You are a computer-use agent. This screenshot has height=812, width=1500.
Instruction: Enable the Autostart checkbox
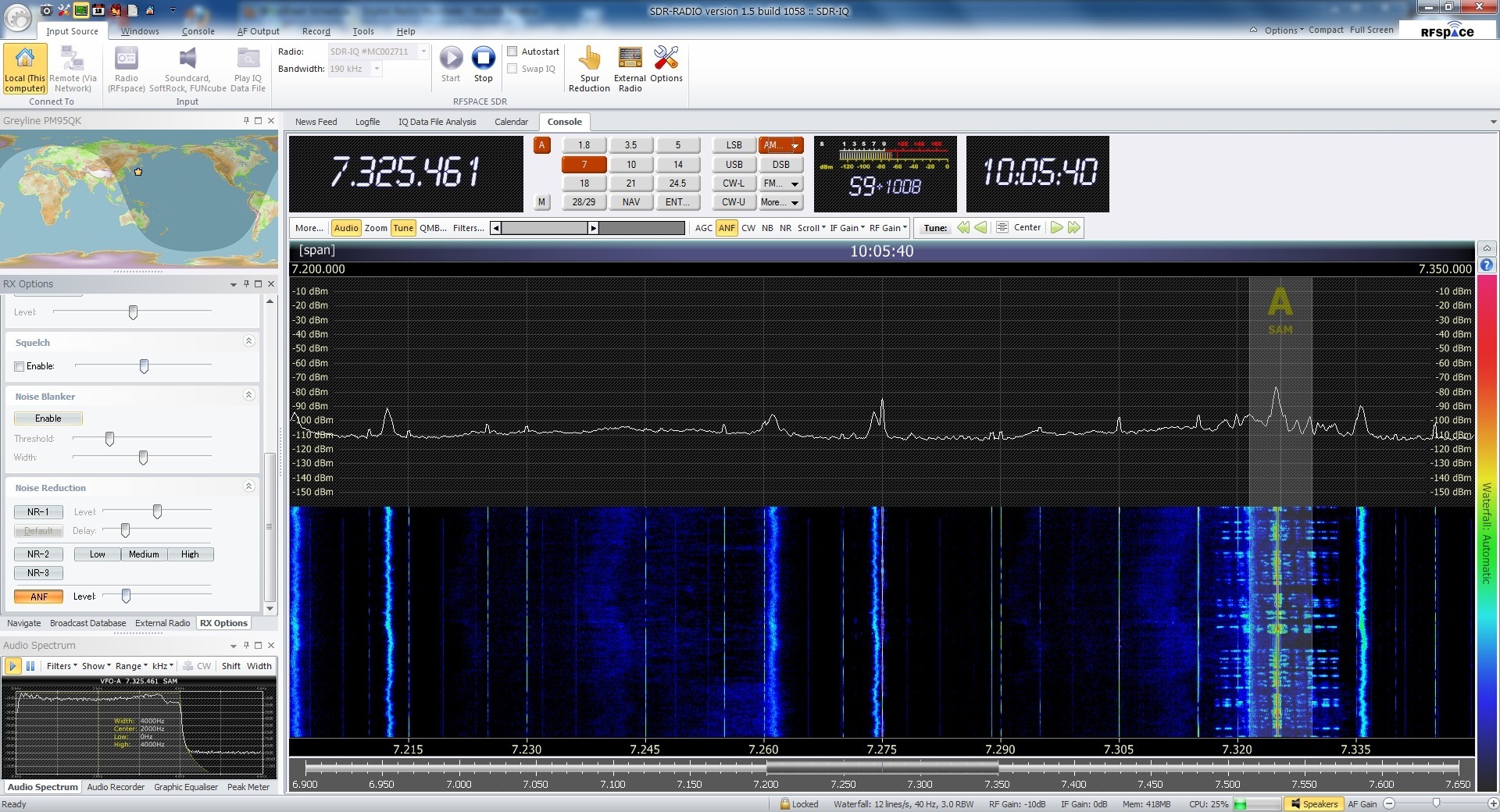pos(513,51)
